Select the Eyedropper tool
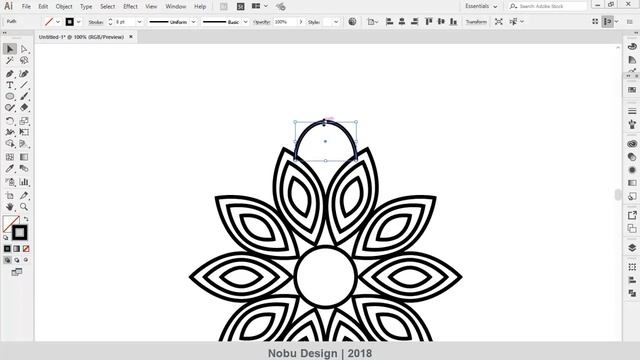Image resolution: width=640 pixels, height=360 pixels. pyautogui.click(x=10, y=169)
